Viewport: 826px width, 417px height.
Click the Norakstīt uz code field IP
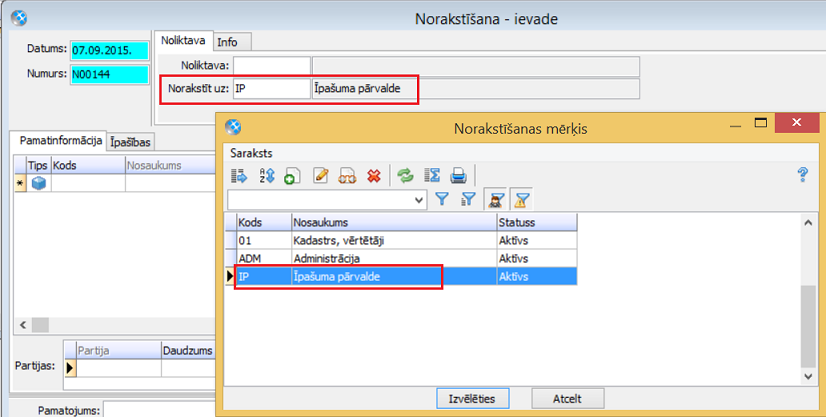tap(272, 89)
